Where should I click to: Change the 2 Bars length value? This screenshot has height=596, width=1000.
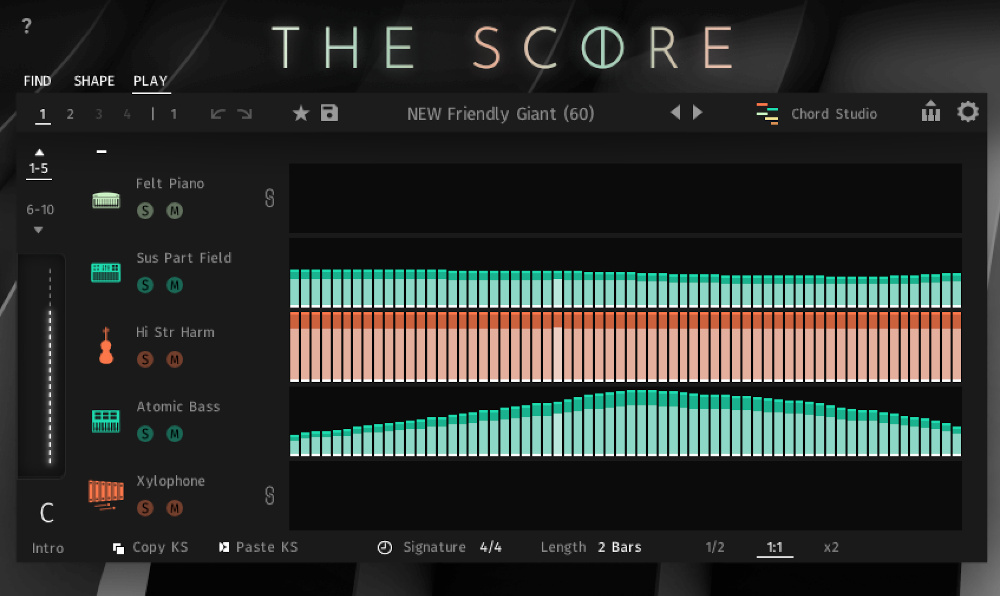[x=620, y=548]
